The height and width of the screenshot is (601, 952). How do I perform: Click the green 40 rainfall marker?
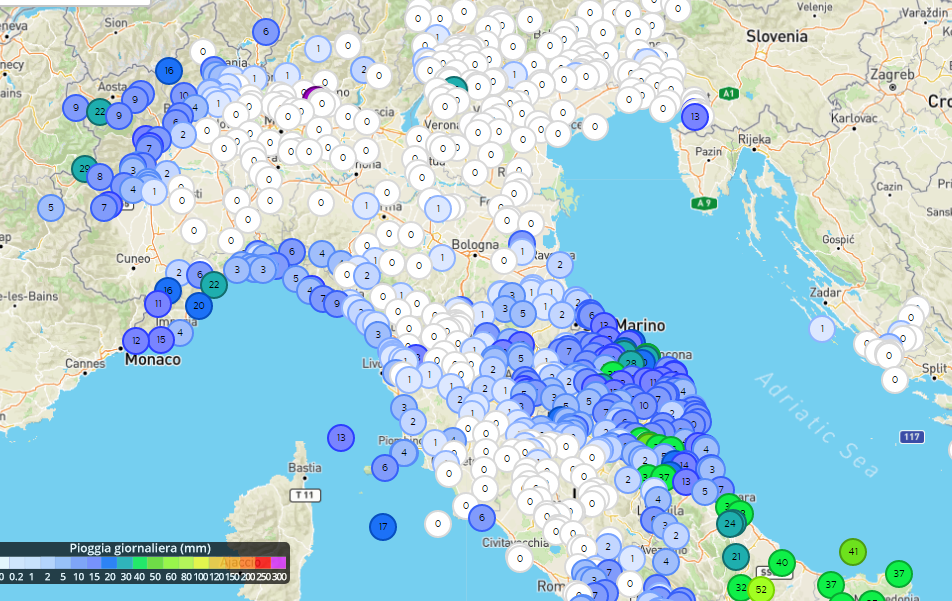click(782, 563)
